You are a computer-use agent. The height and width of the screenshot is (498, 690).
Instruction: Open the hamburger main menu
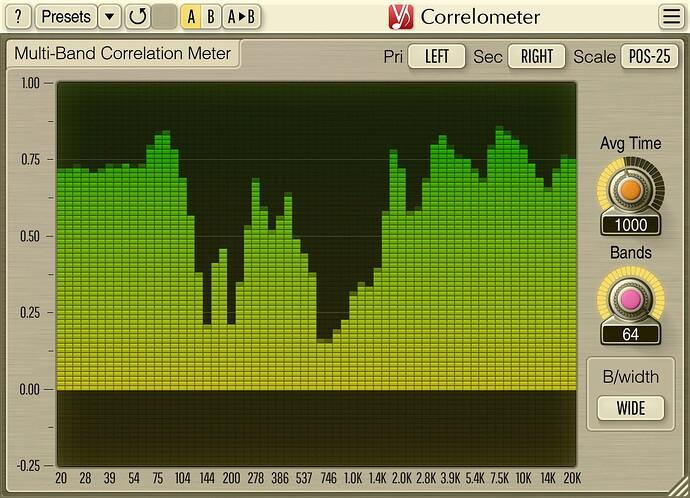click(x=670, y=16)
